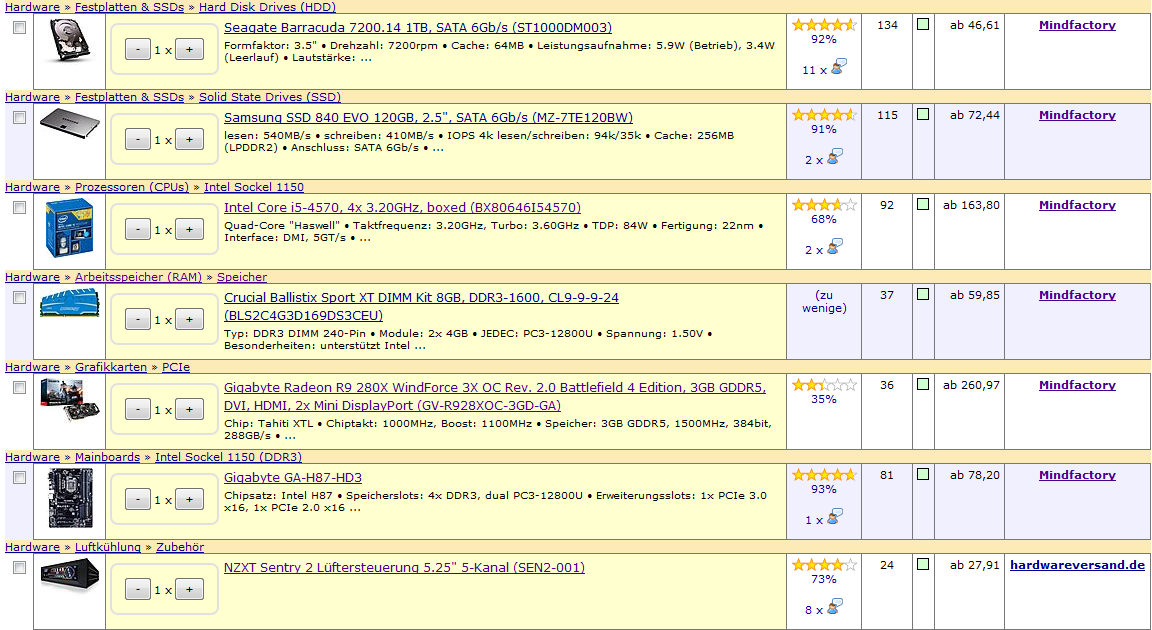Open Crucial Ballistix Sport XT product link

click(x=421, y=306)
